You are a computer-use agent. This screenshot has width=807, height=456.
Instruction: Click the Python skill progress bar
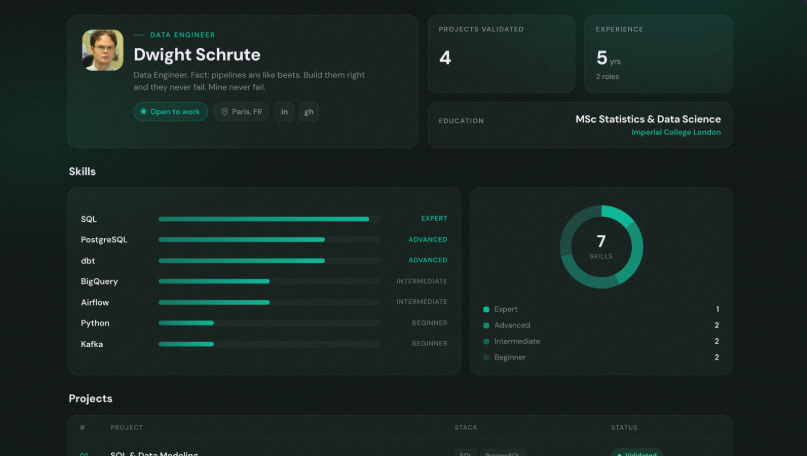(x=269, y=323)
